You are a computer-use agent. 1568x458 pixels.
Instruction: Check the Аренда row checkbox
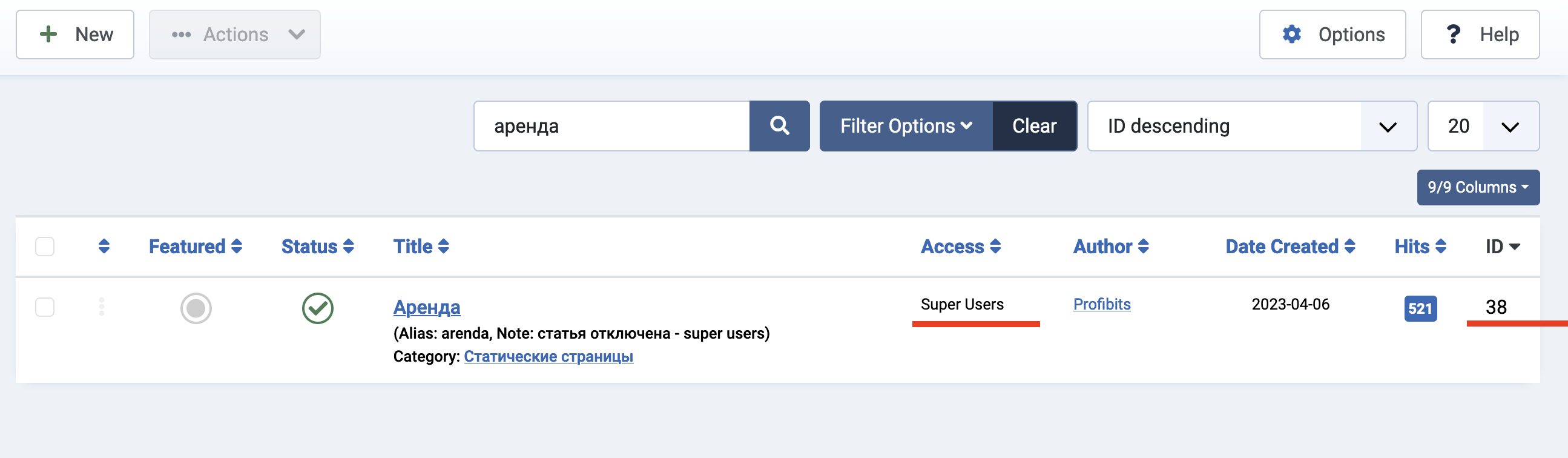tap(45, 307)
